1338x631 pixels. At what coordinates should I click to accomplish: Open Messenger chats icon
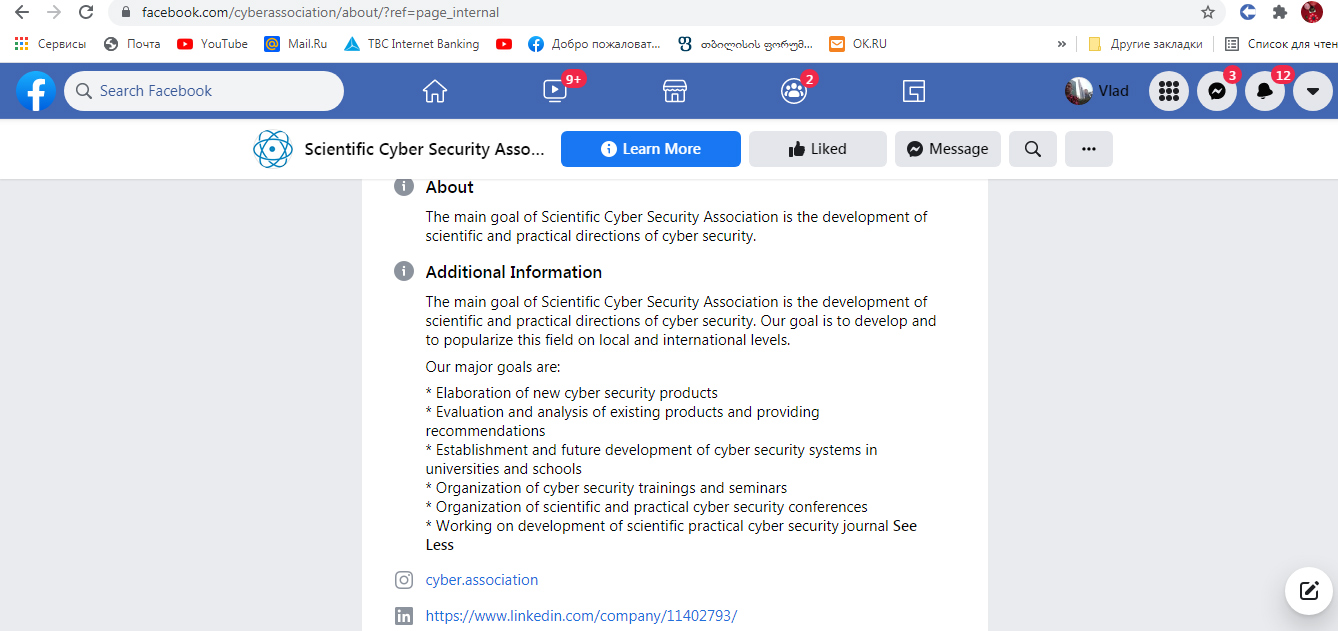coord(1217,91)
